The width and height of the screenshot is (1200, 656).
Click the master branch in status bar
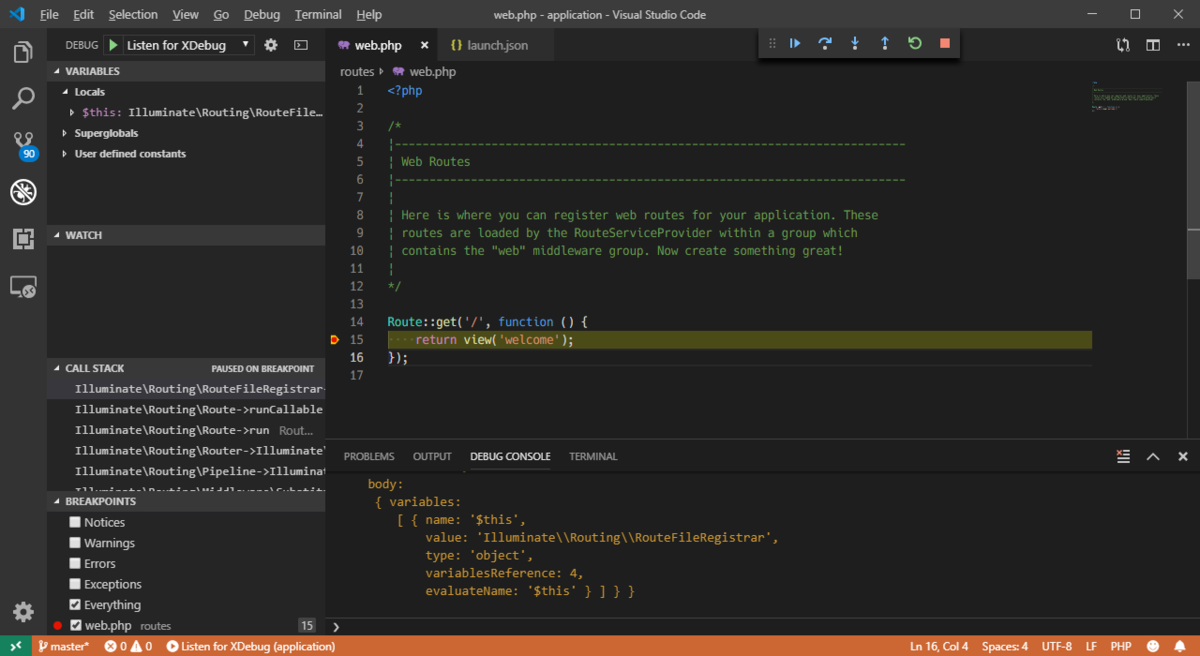pos(64,646)
